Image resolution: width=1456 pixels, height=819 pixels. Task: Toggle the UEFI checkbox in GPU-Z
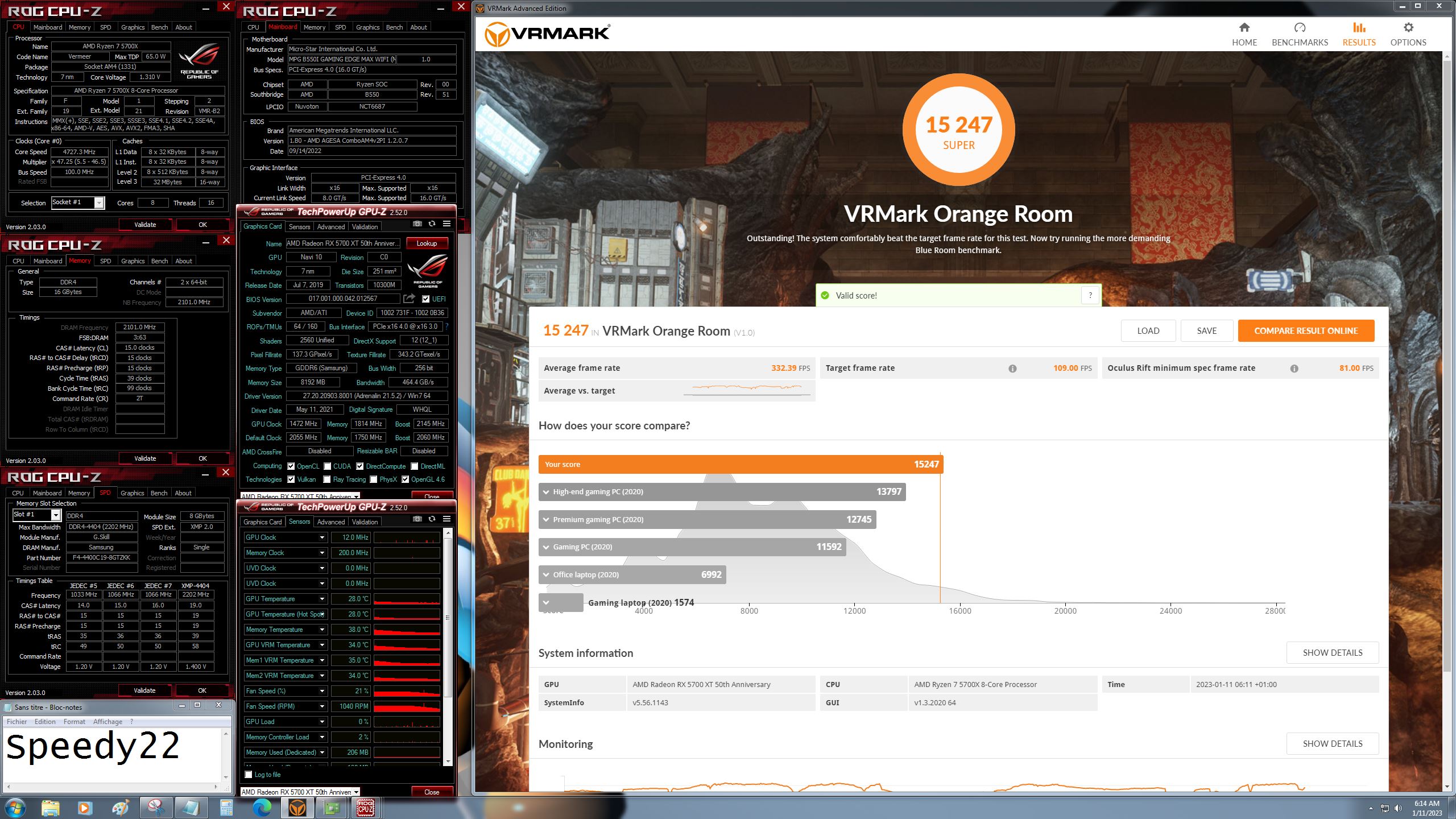coord(425,299)
